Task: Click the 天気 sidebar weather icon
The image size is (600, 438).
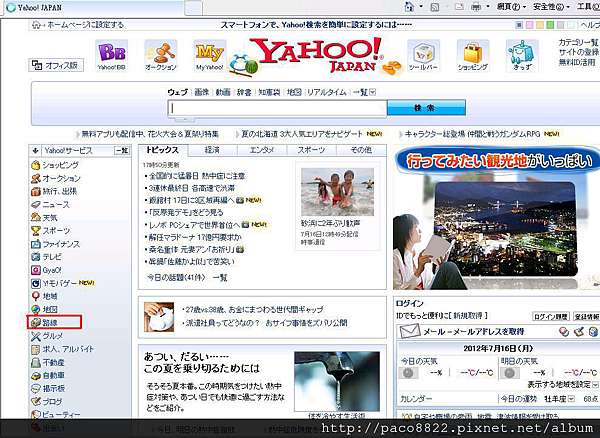Action: click(36, 218)
